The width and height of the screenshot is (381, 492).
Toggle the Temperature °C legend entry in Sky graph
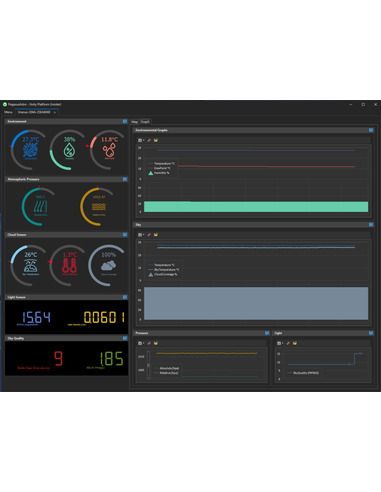162,265
